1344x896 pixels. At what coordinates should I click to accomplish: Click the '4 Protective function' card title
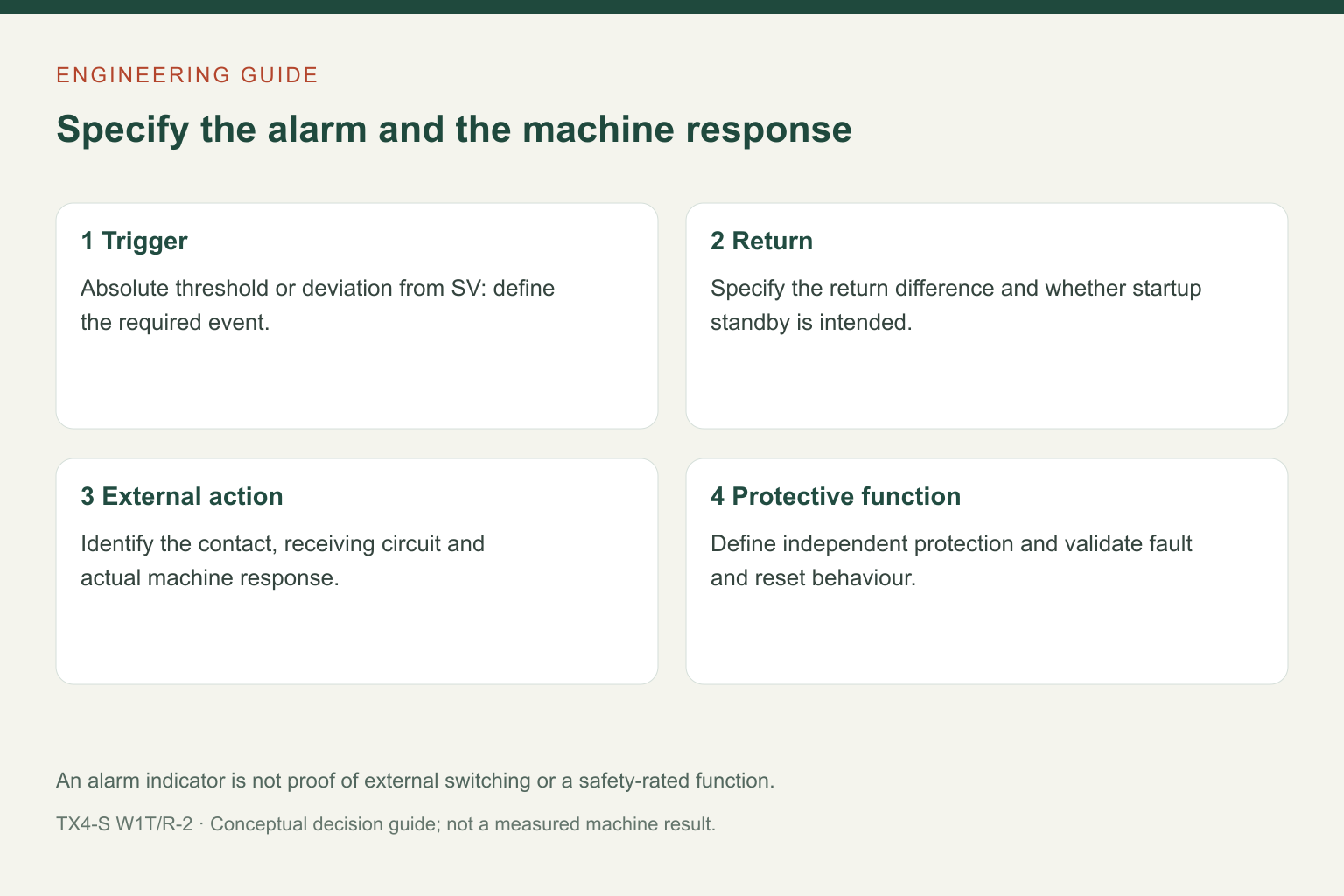[x=836, y=496]
